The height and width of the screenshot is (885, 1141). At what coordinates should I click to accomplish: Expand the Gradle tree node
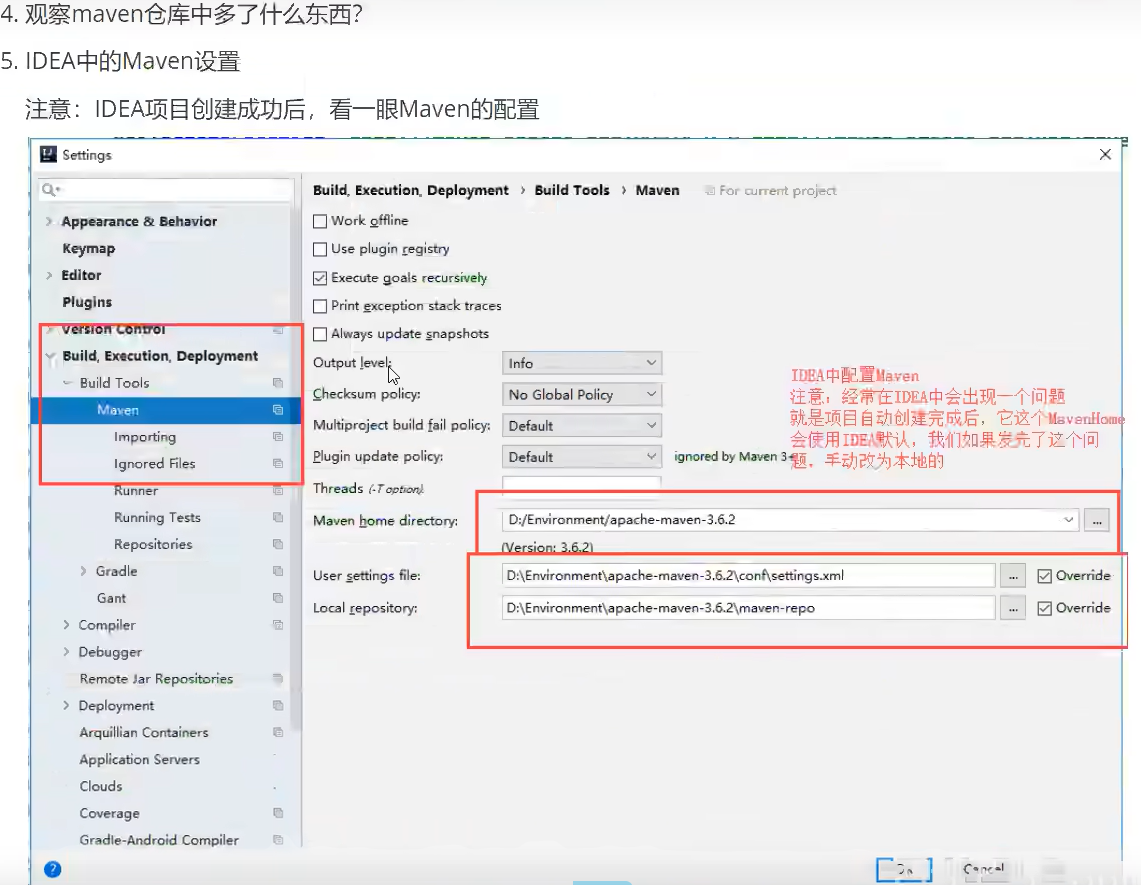pyautogui.click(x=83, y=571)
